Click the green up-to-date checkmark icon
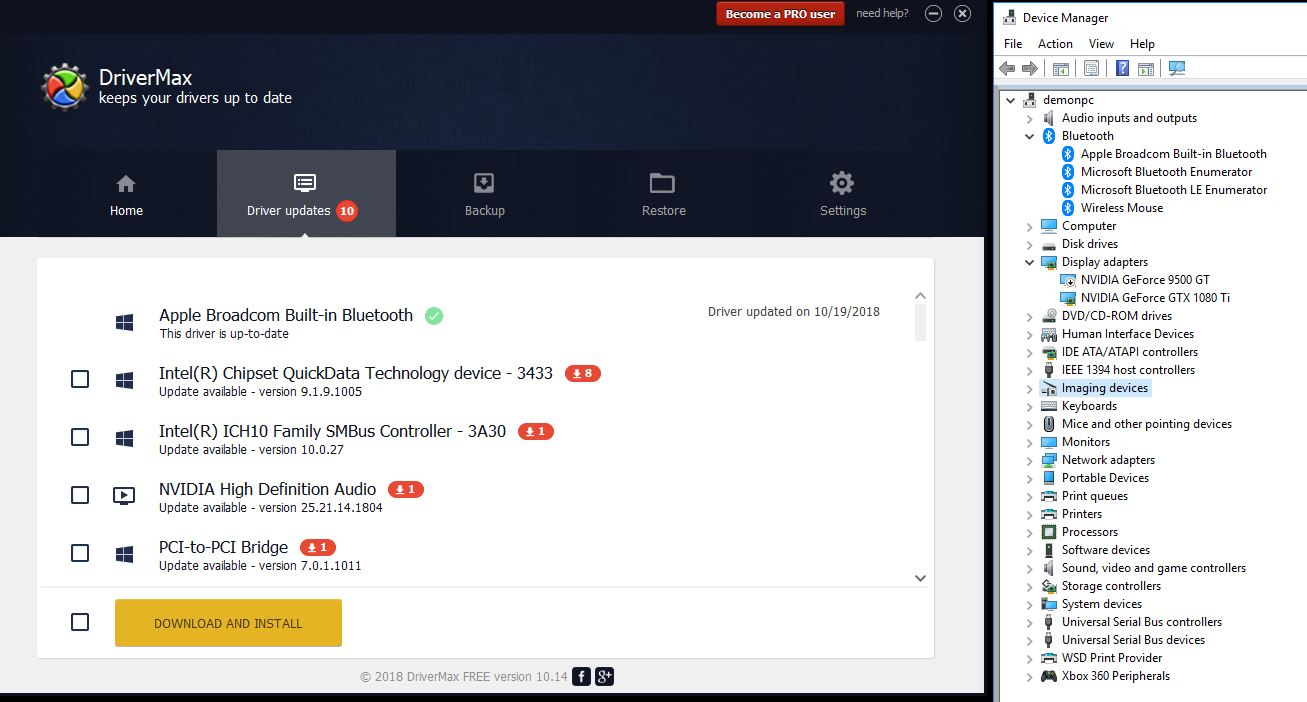Screen dimensions: 1307x702 [x=434, y=316]
